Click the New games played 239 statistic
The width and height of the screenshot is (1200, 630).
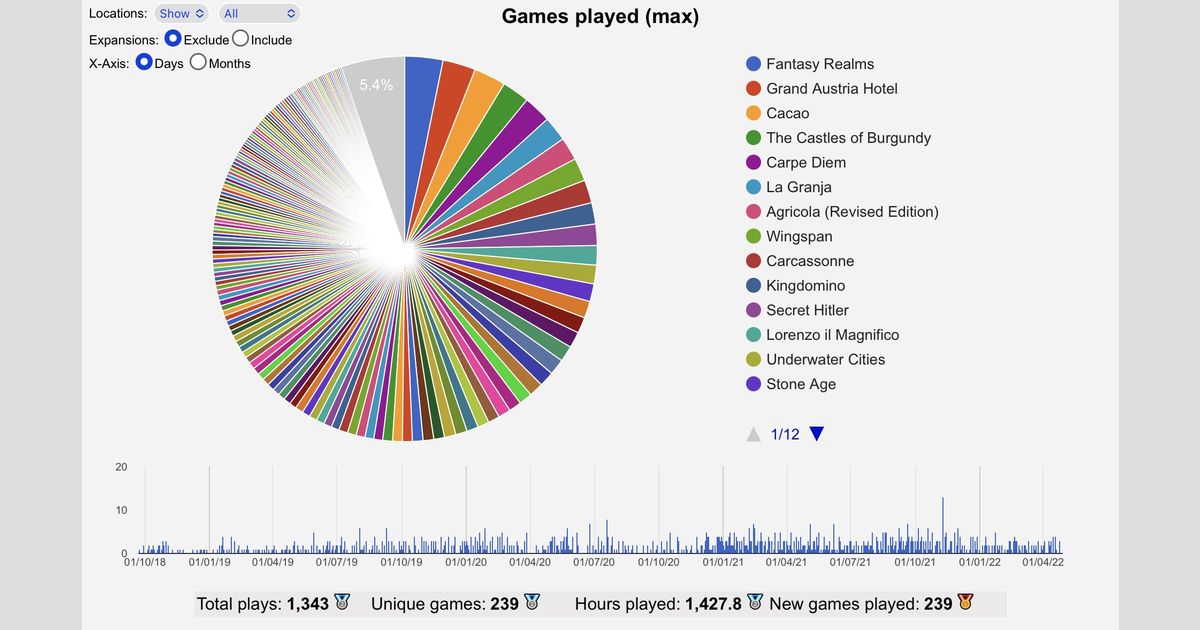tap(860, 603)
